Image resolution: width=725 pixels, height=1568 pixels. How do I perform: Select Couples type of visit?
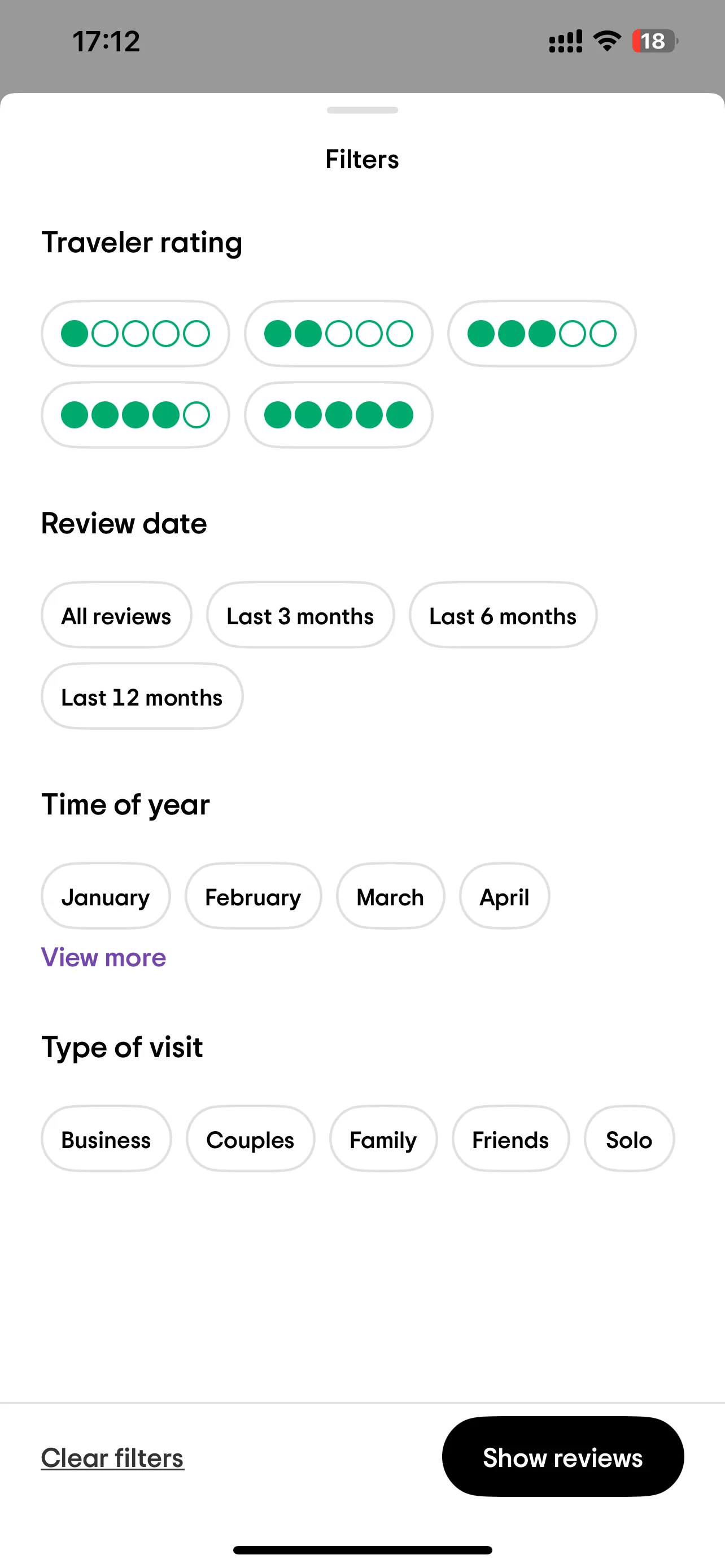pyautogui.click(x=250, y=1139)
